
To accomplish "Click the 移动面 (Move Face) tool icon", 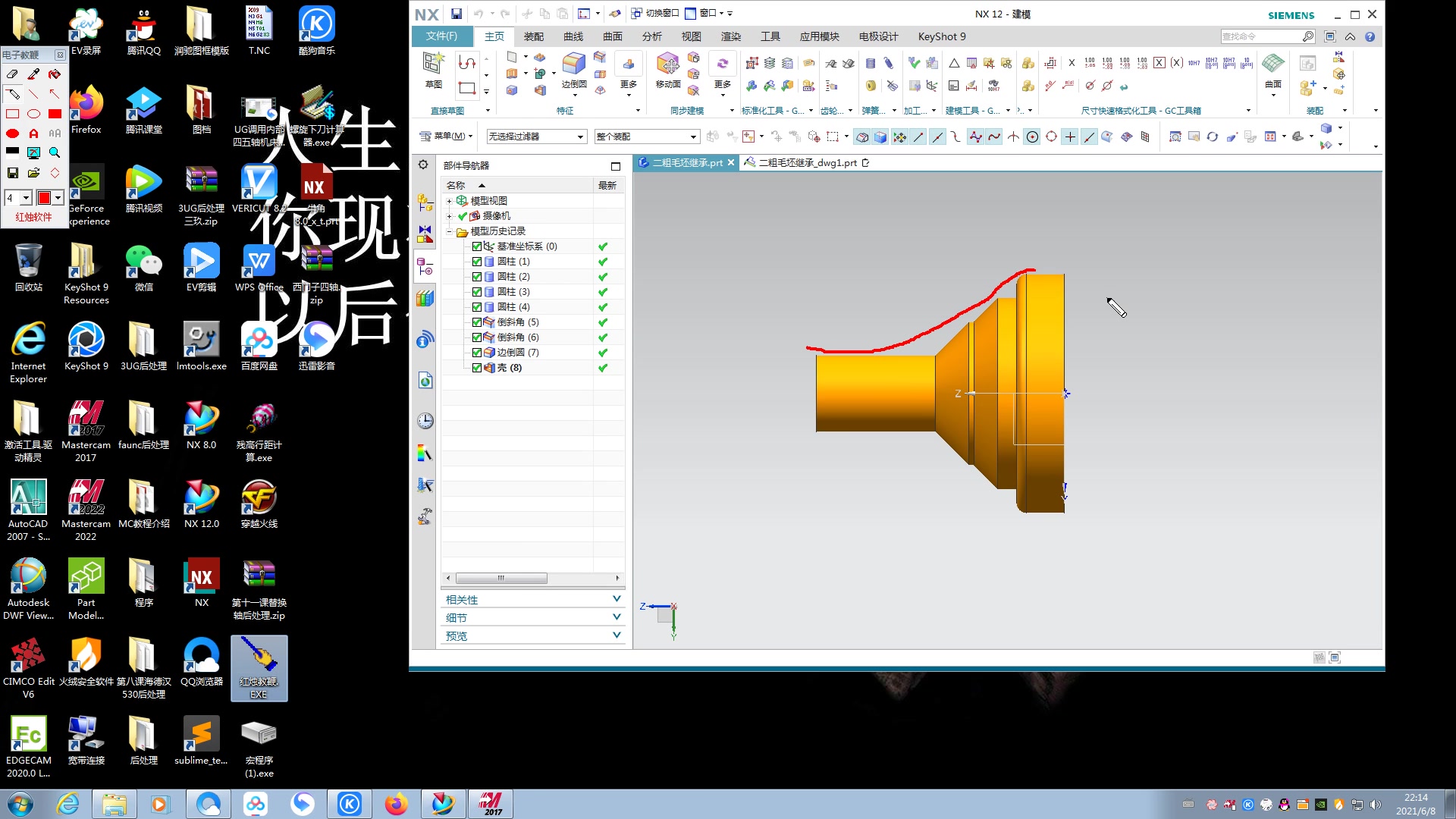I will (x=667, y=65).
